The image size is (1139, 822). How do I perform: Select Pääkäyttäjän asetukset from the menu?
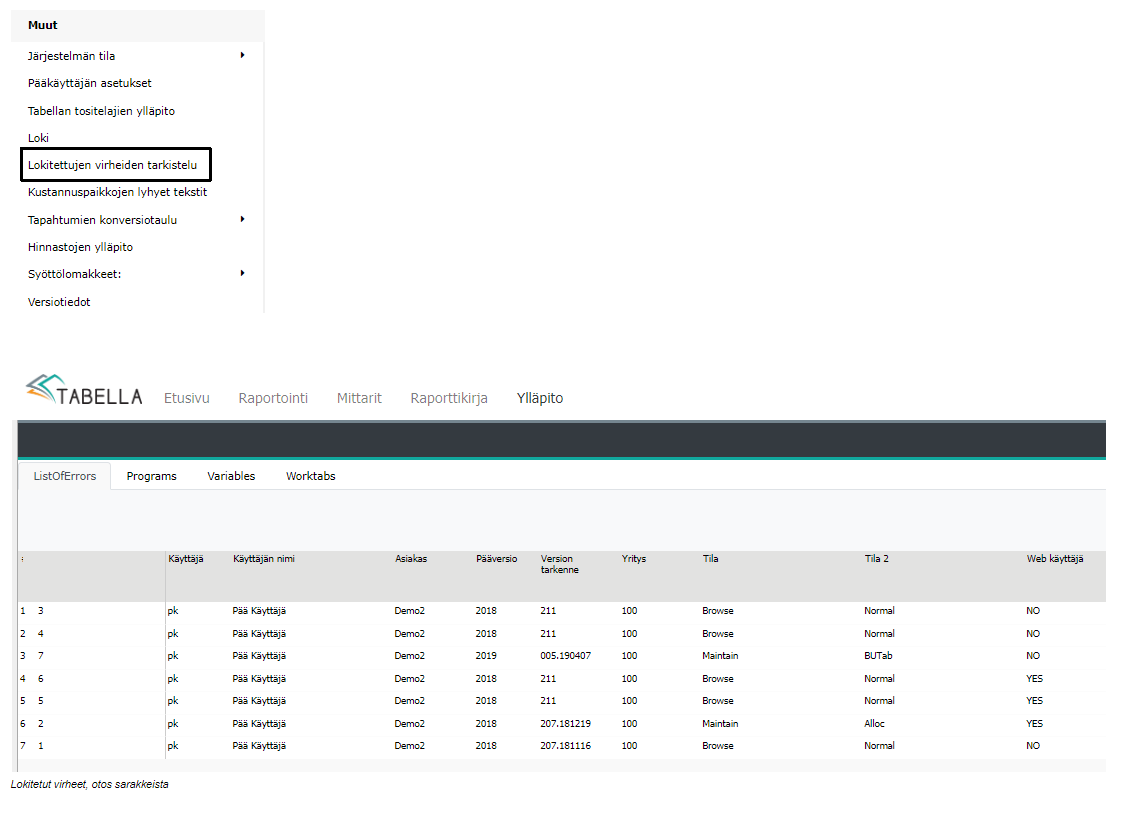click(x=90, y=83)
